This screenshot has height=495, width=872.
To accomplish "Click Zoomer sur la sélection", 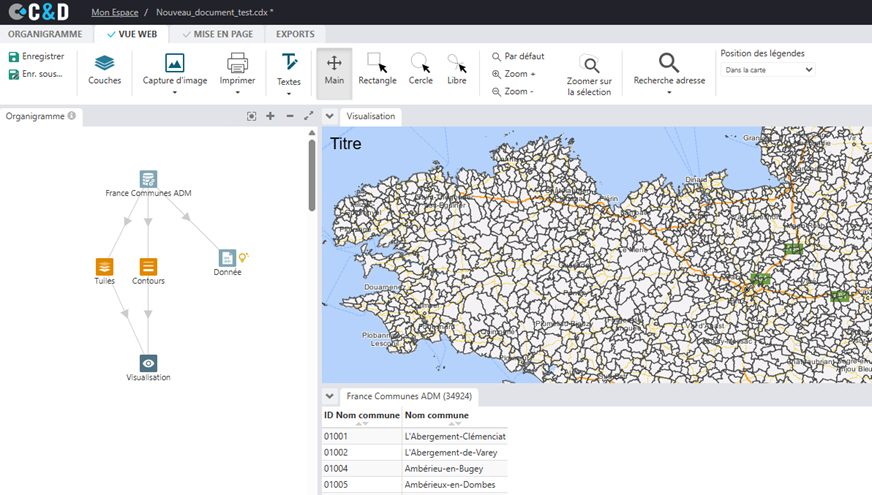I will pos(589,75).
